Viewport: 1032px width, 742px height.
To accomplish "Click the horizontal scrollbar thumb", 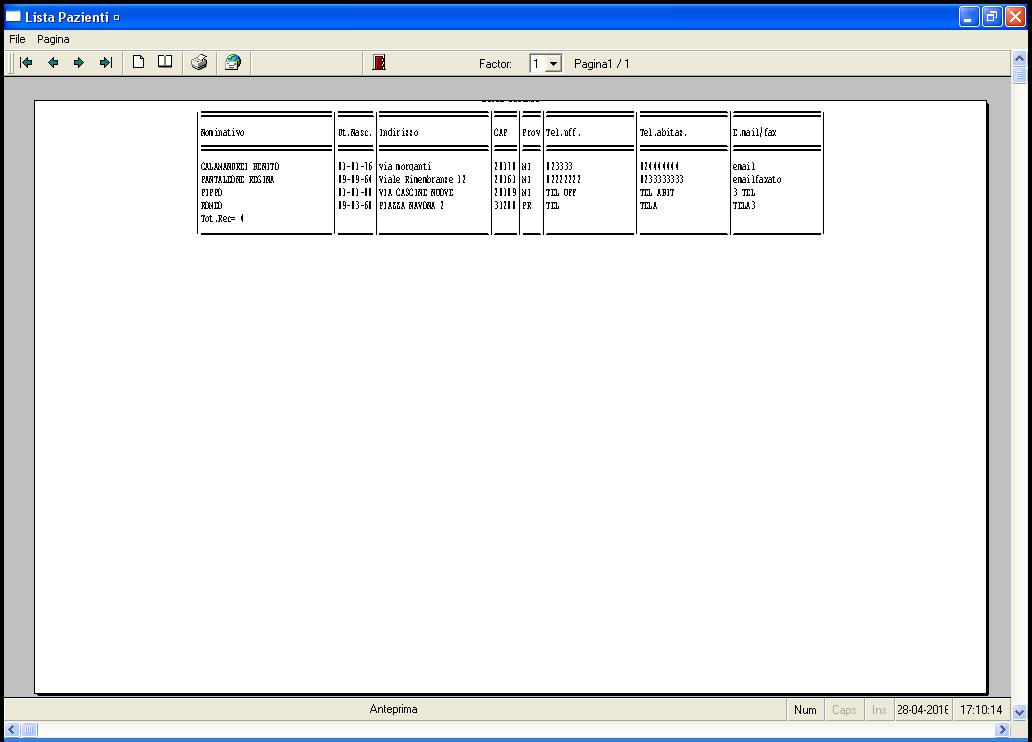I will tap(30, 729).
